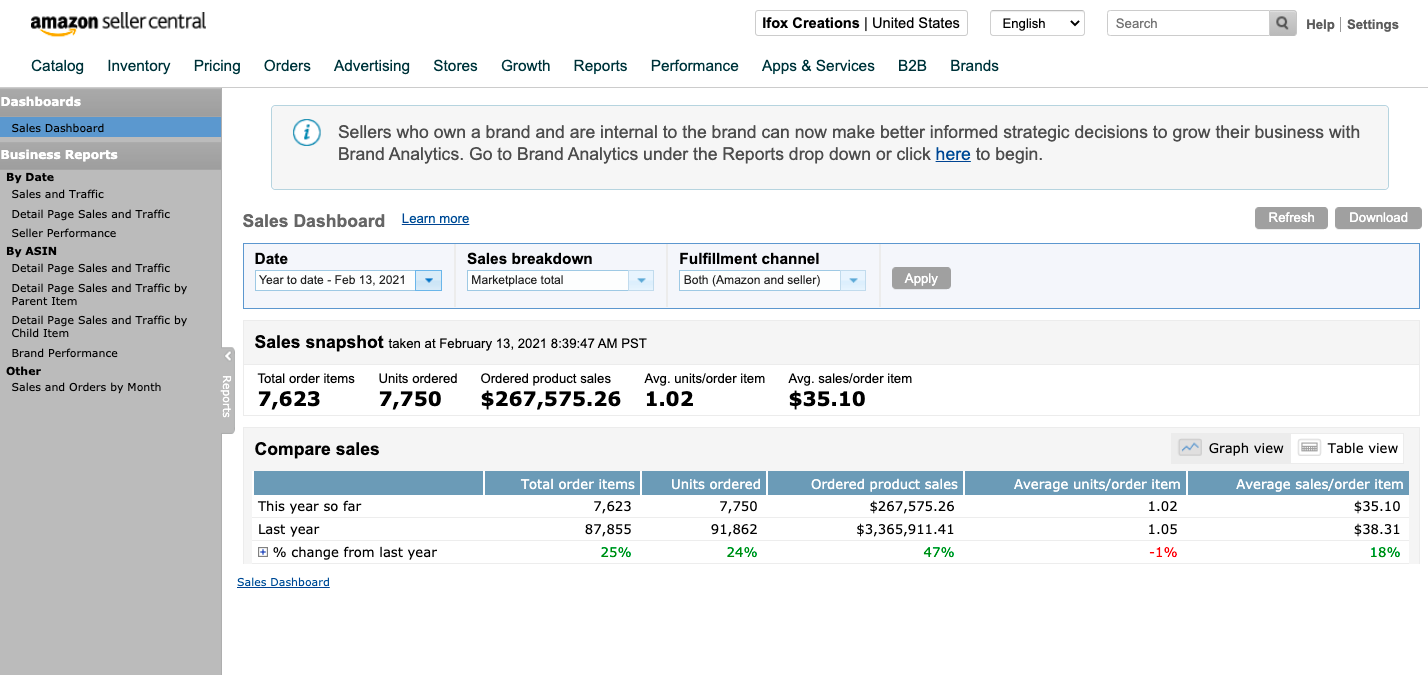Click the Total order items column header
Screen dimensions: 1428x675
click(x=563, y=484)
